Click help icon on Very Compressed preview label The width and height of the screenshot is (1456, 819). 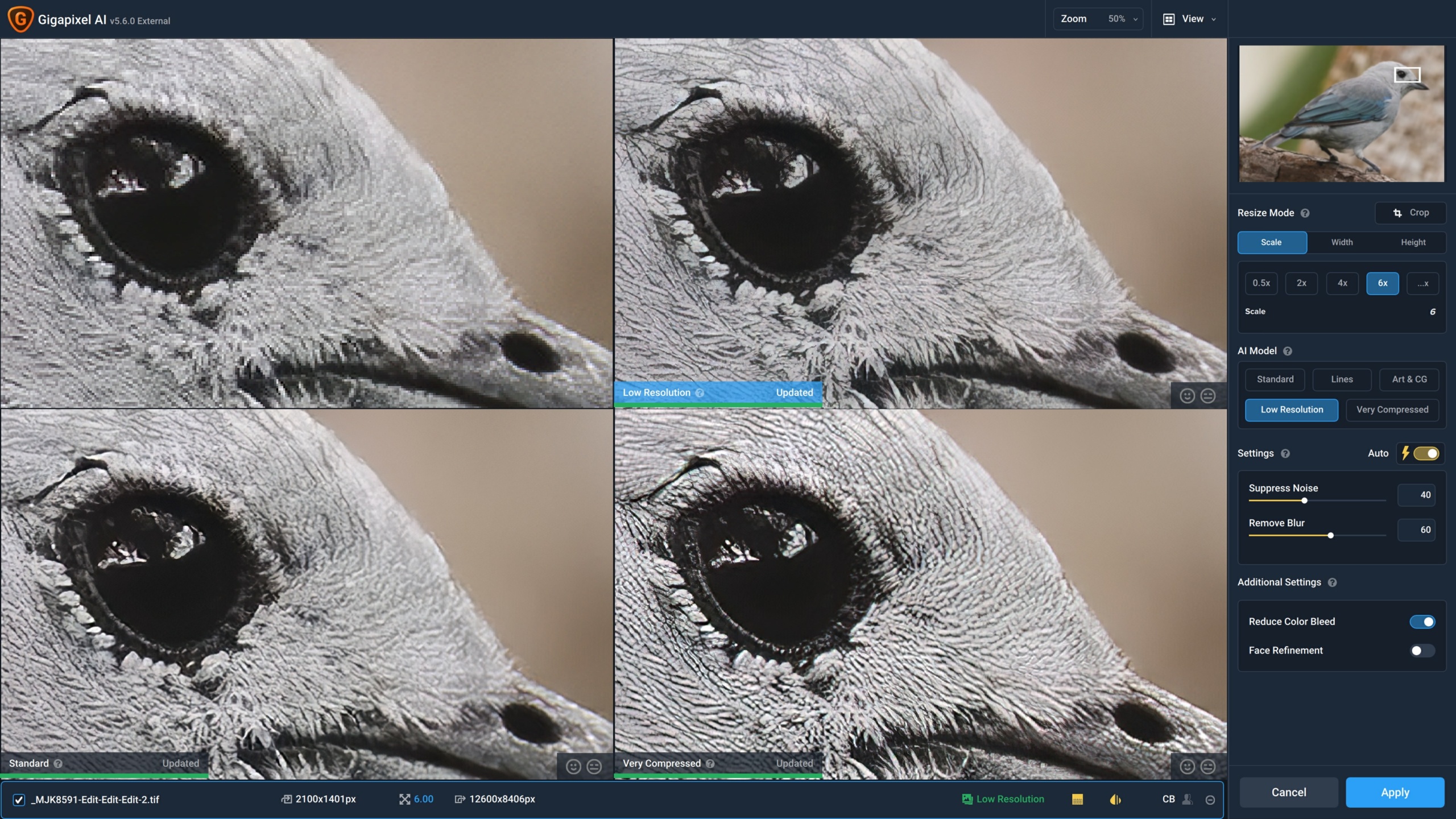[x=710, y=764]
